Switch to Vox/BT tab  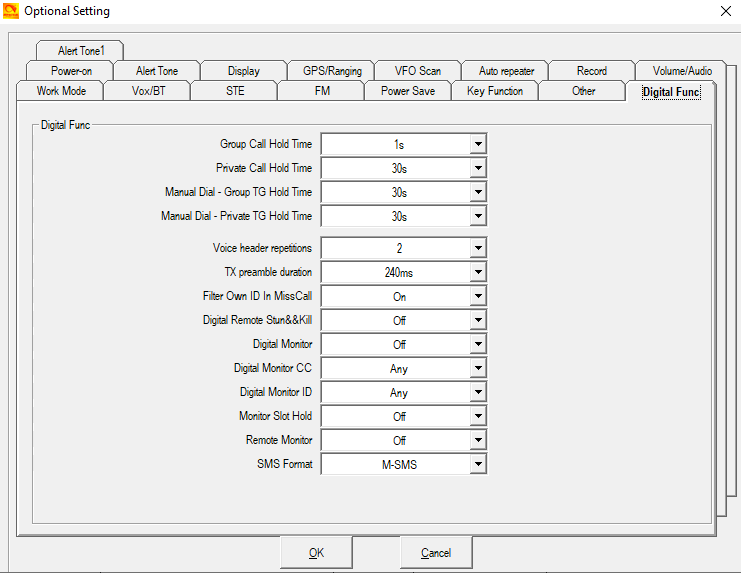148,91
